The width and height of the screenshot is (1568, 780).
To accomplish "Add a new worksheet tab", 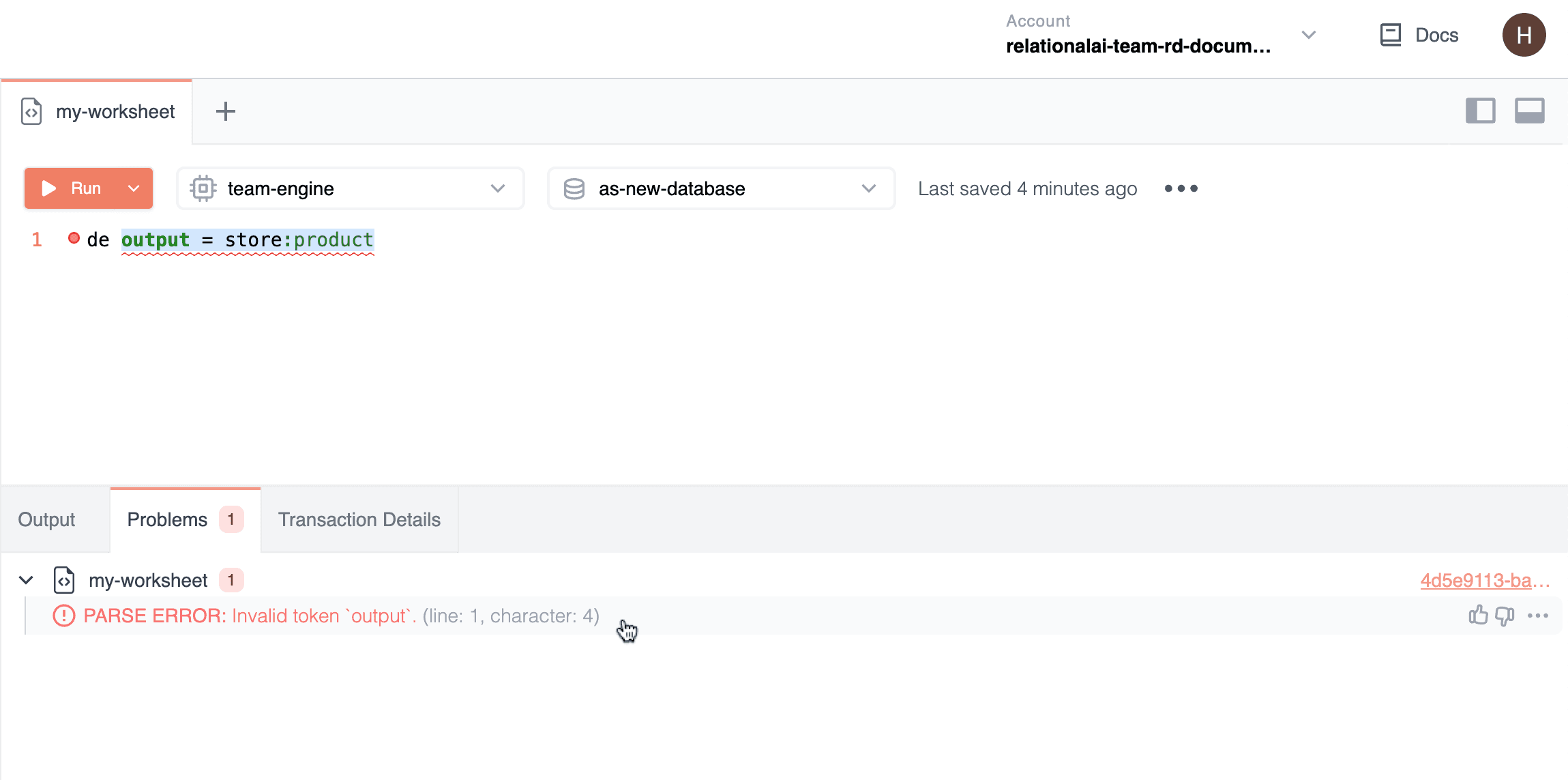I will click(x=225, y=111).
